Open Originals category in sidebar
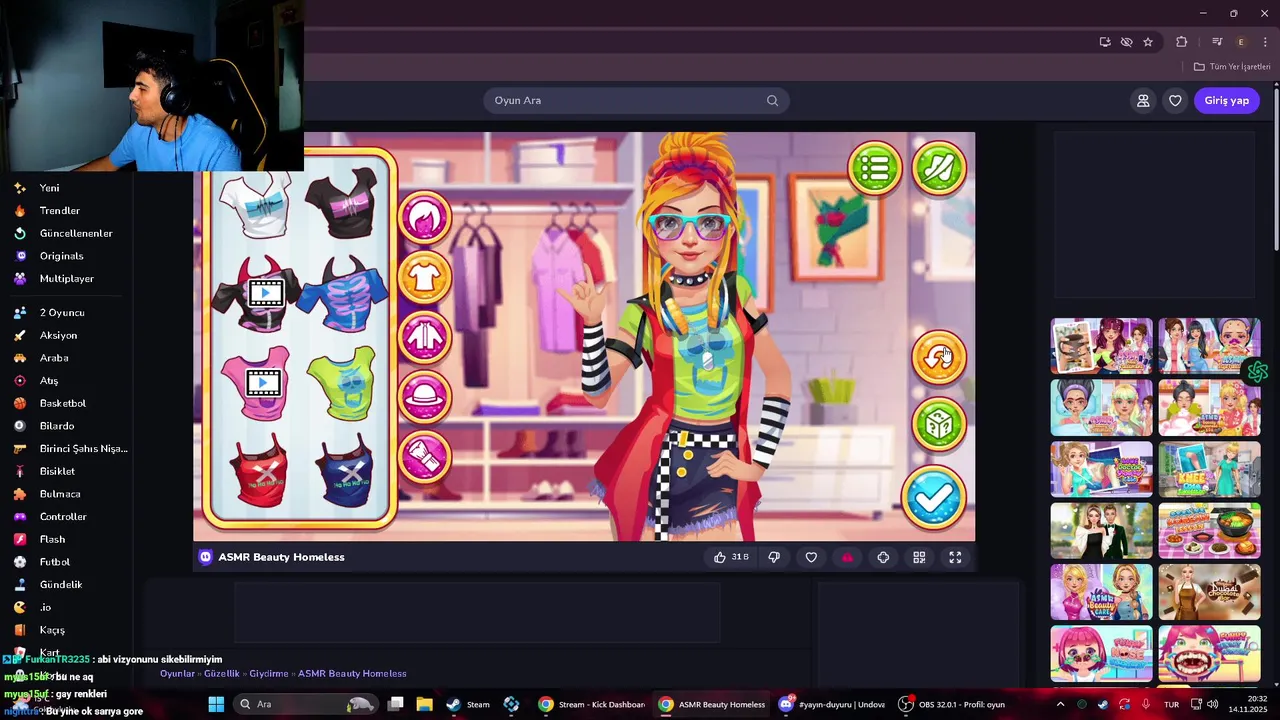Viewport: 1280px width, 720px height. pyautogui.click(x=61, y=256)
